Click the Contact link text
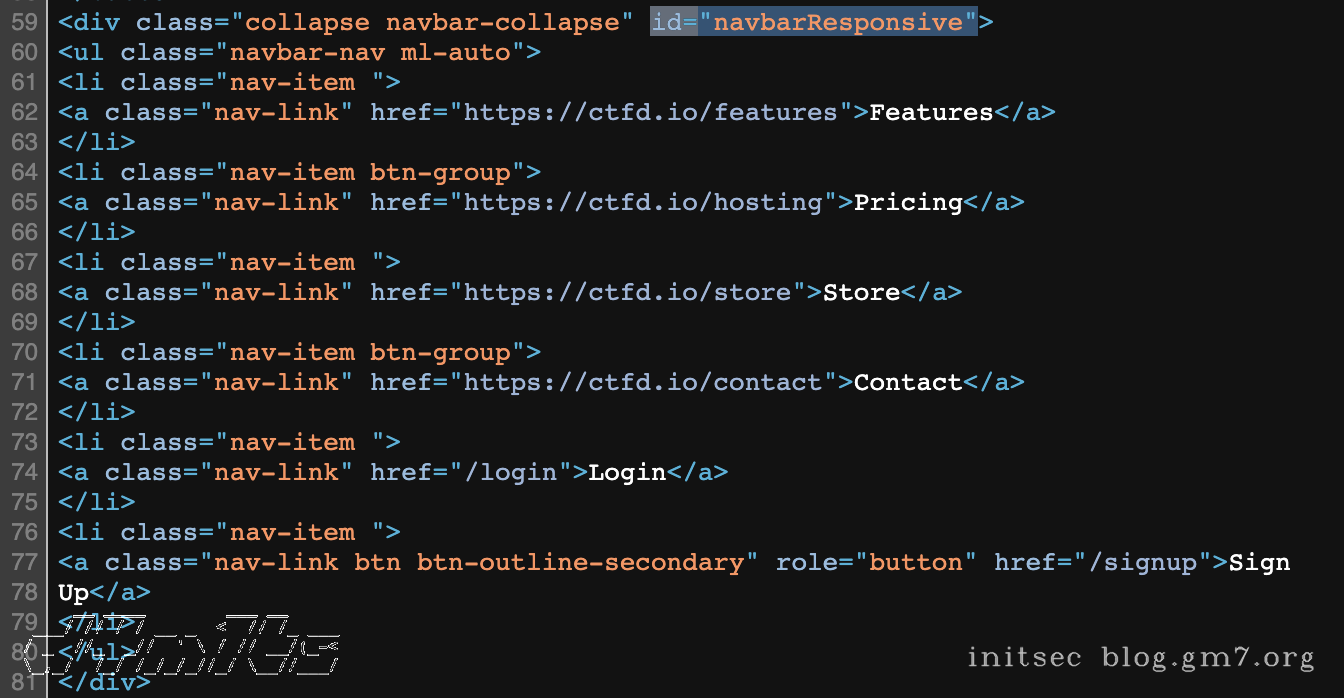 click(x=908, y=382)
